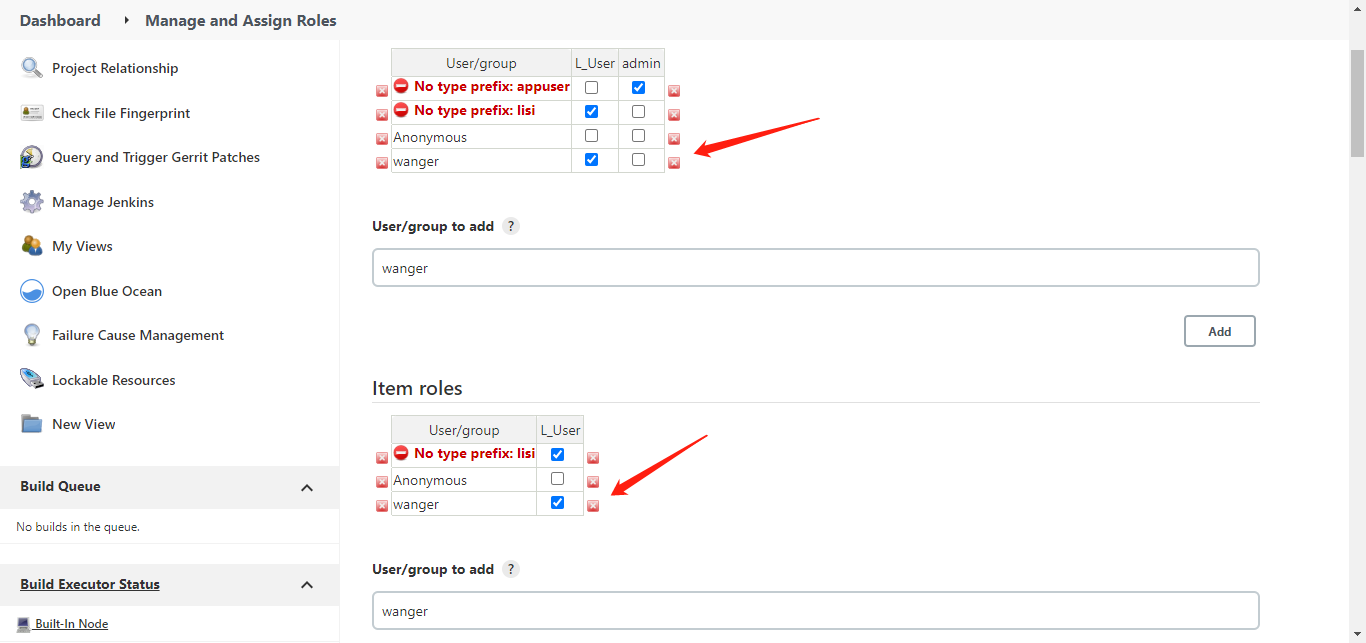This screenshot has width=1366, height=643.
Task: Collapse the Build Queue panel
Action: pos(307,488)
